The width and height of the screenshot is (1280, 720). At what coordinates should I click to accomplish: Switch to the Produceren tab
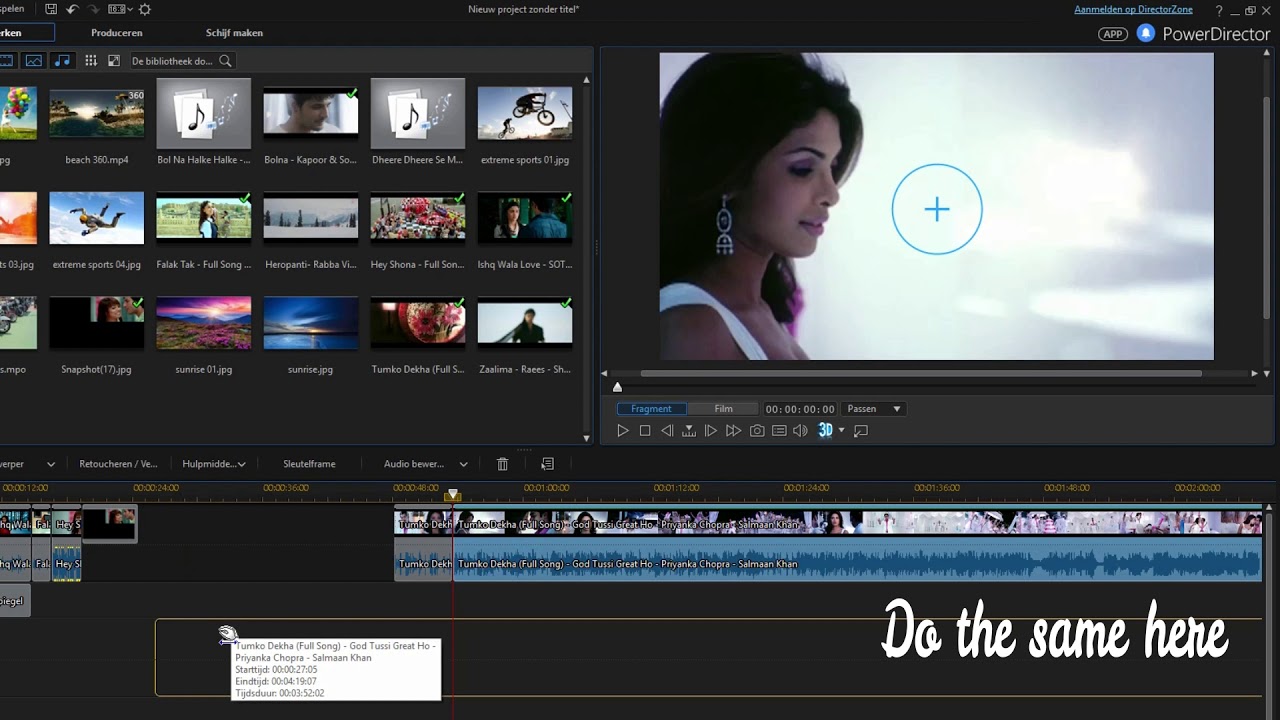click(x=116, y=33)
